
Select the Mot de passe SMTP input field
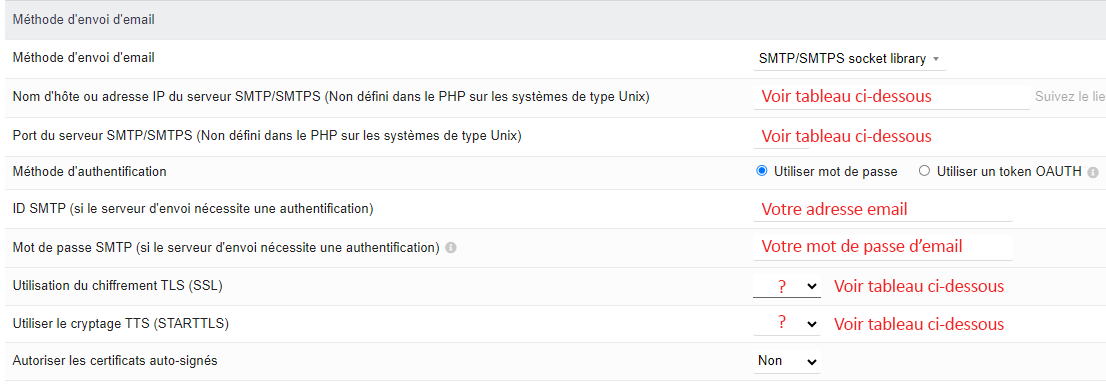pos(882,247)
